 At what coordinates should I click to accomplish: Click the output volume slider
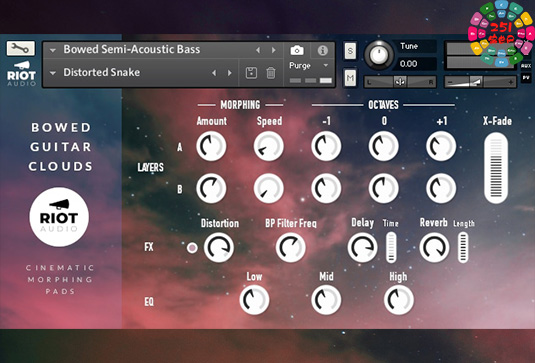click(x=480, y=82)
